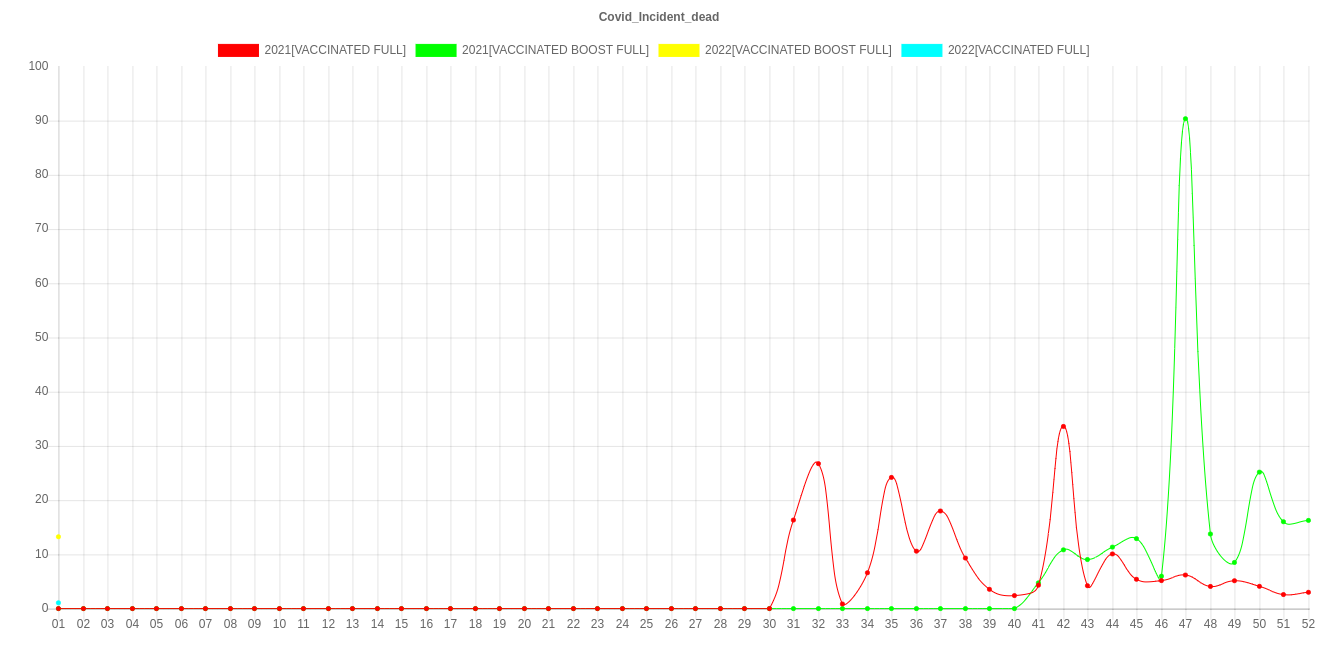Select the red peak data point at week 42
1318x659 pixels.
pos(1063,426)
